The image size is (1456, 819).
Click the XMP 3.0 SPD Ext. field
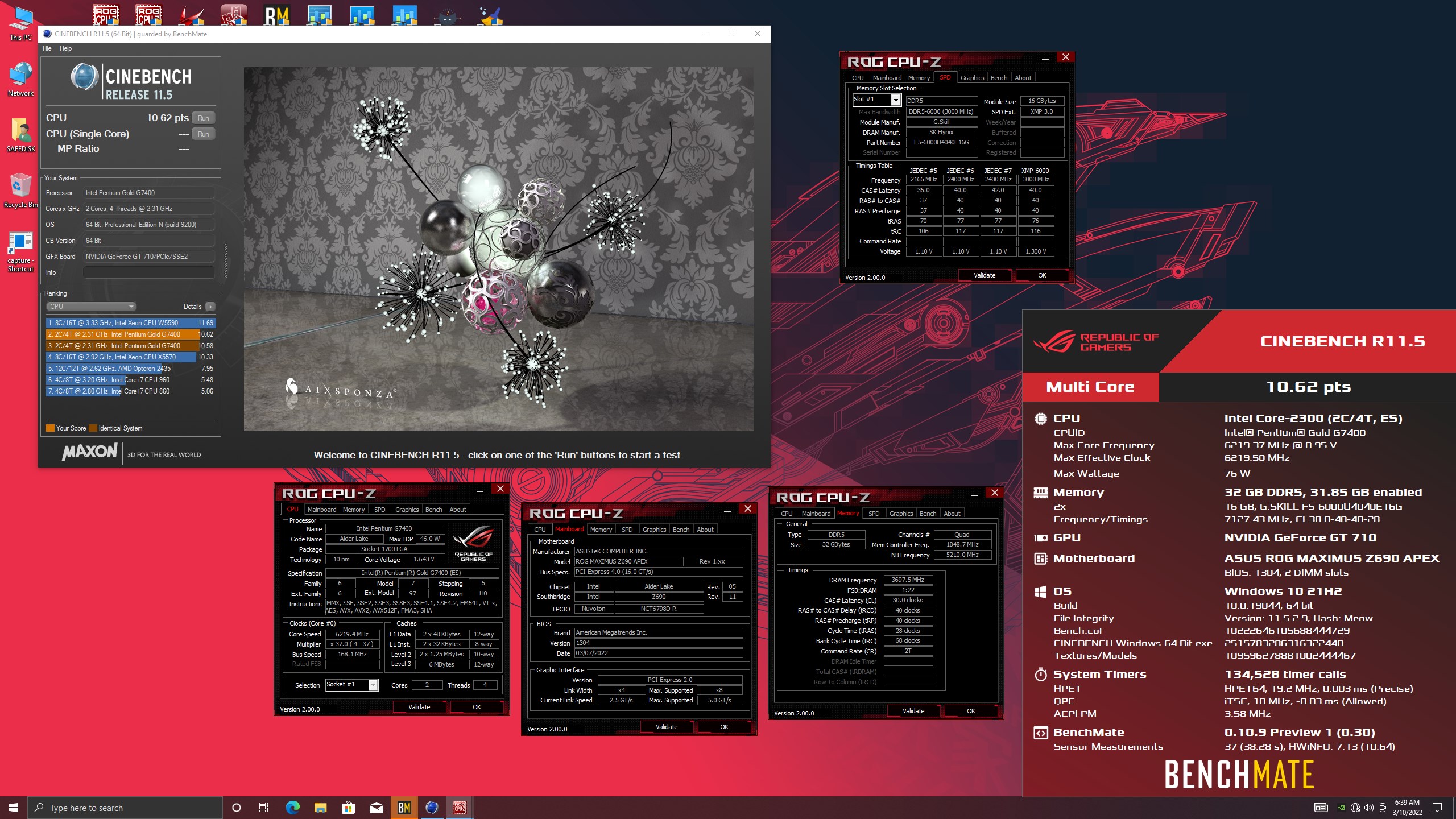tap(1042, 112)
